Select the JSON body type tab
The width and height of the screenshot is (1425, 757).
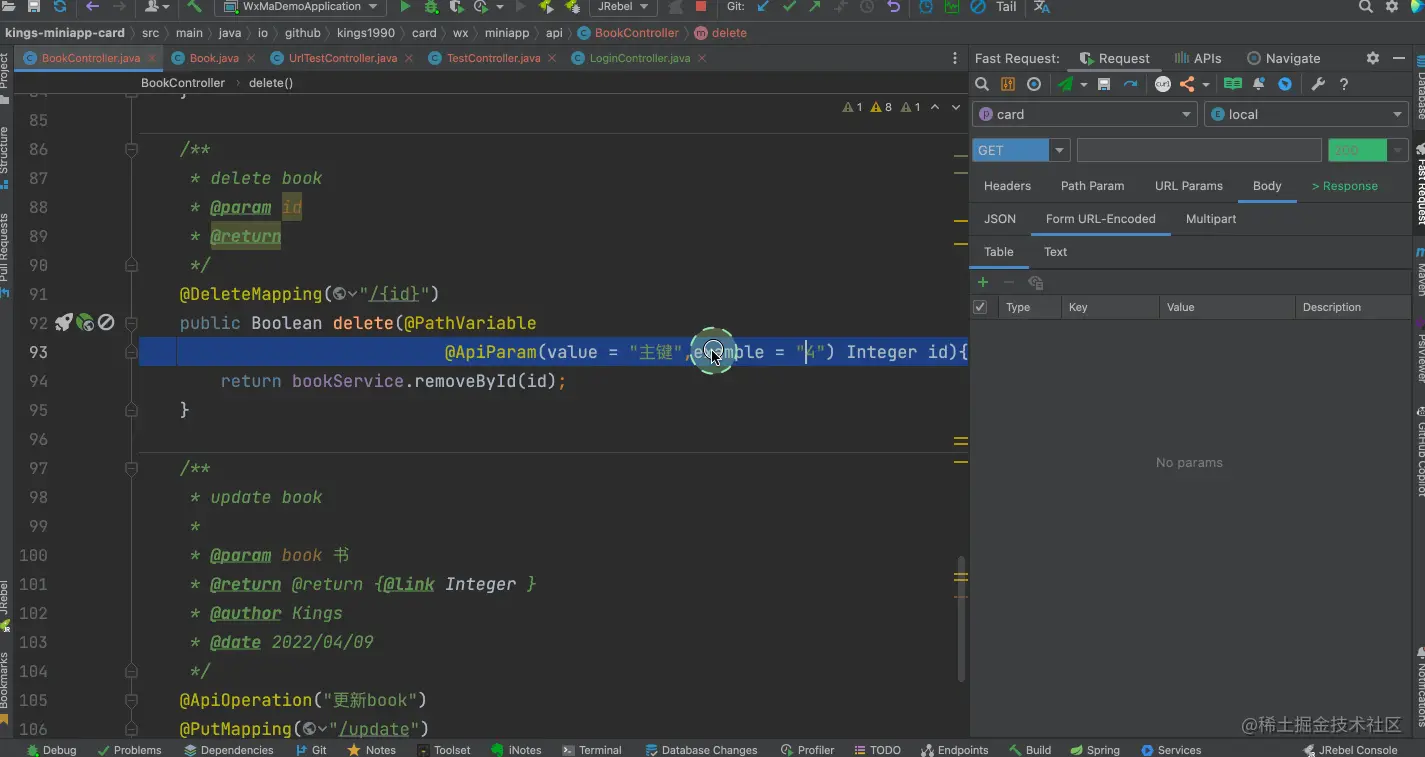[1000, 219]
